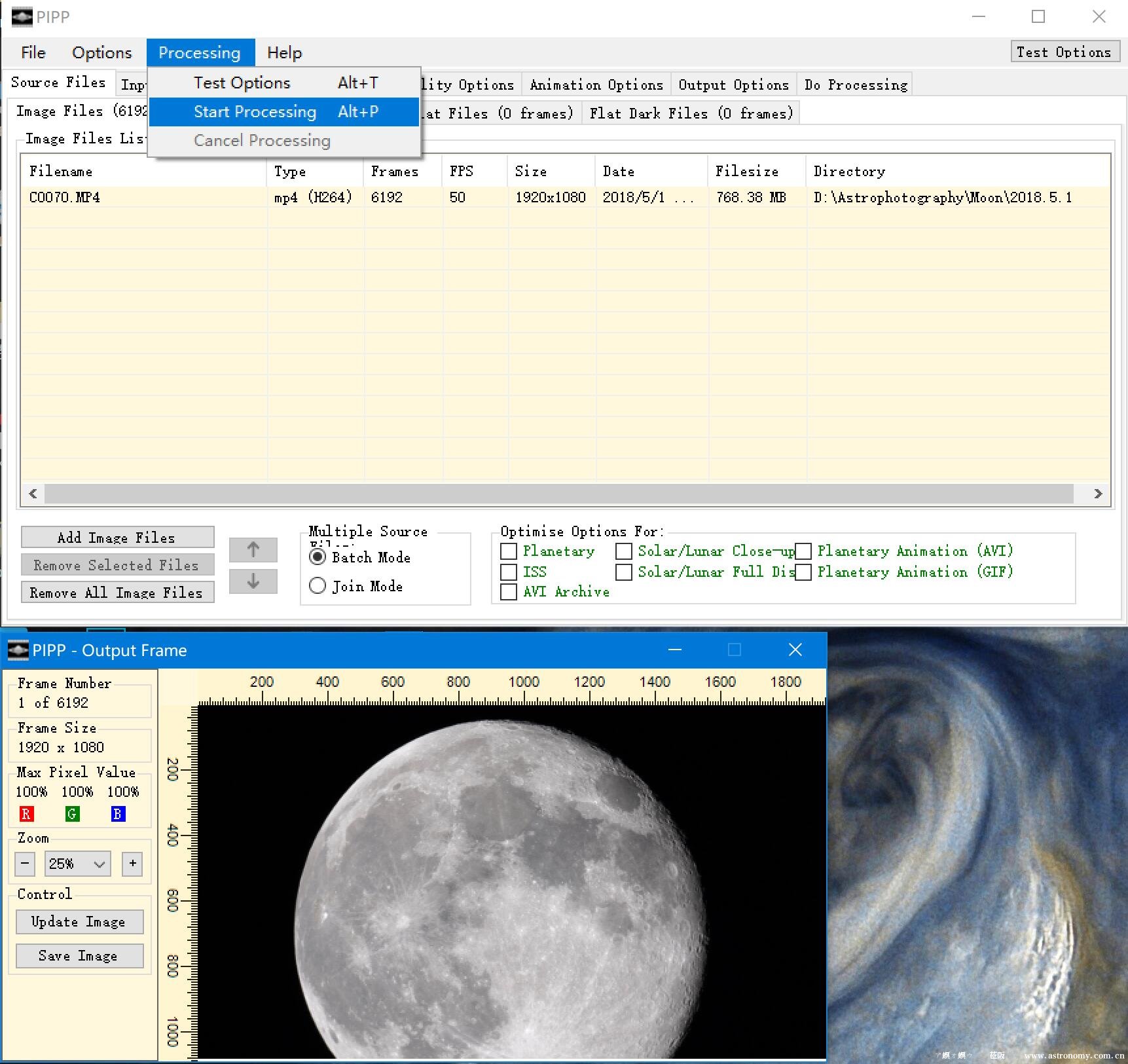Switch to Do Processing tab
Viewport: 1128px width, 1064px height.
[x=856, y=84]
